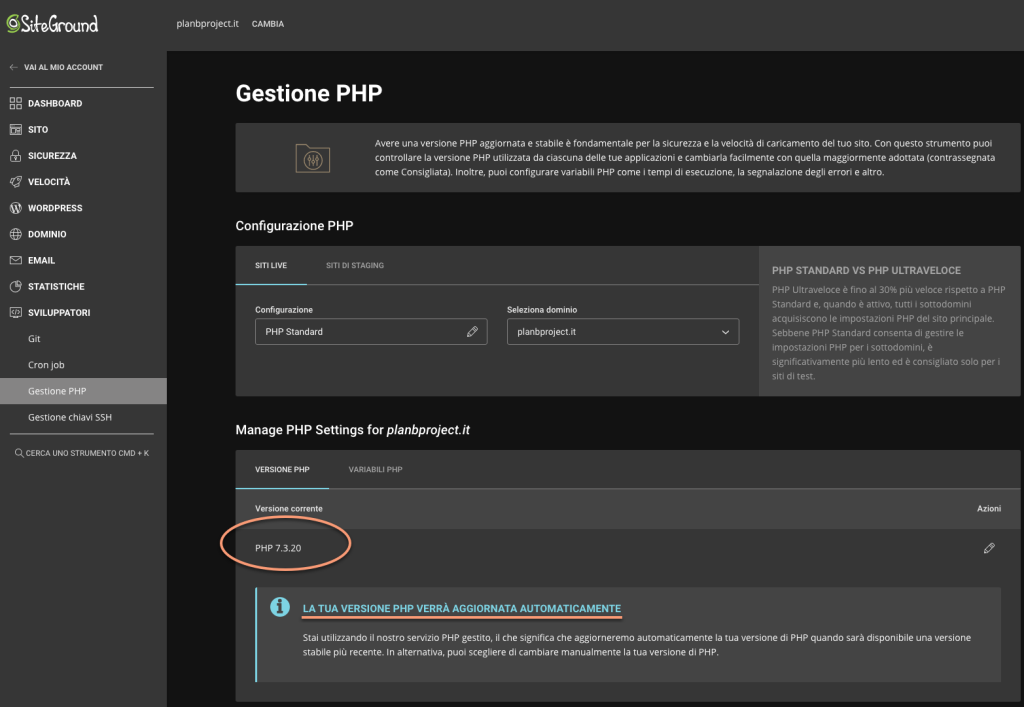Click the Statistiche pie chart icon
Screen dimensions: 1024x707
(16, 286)
